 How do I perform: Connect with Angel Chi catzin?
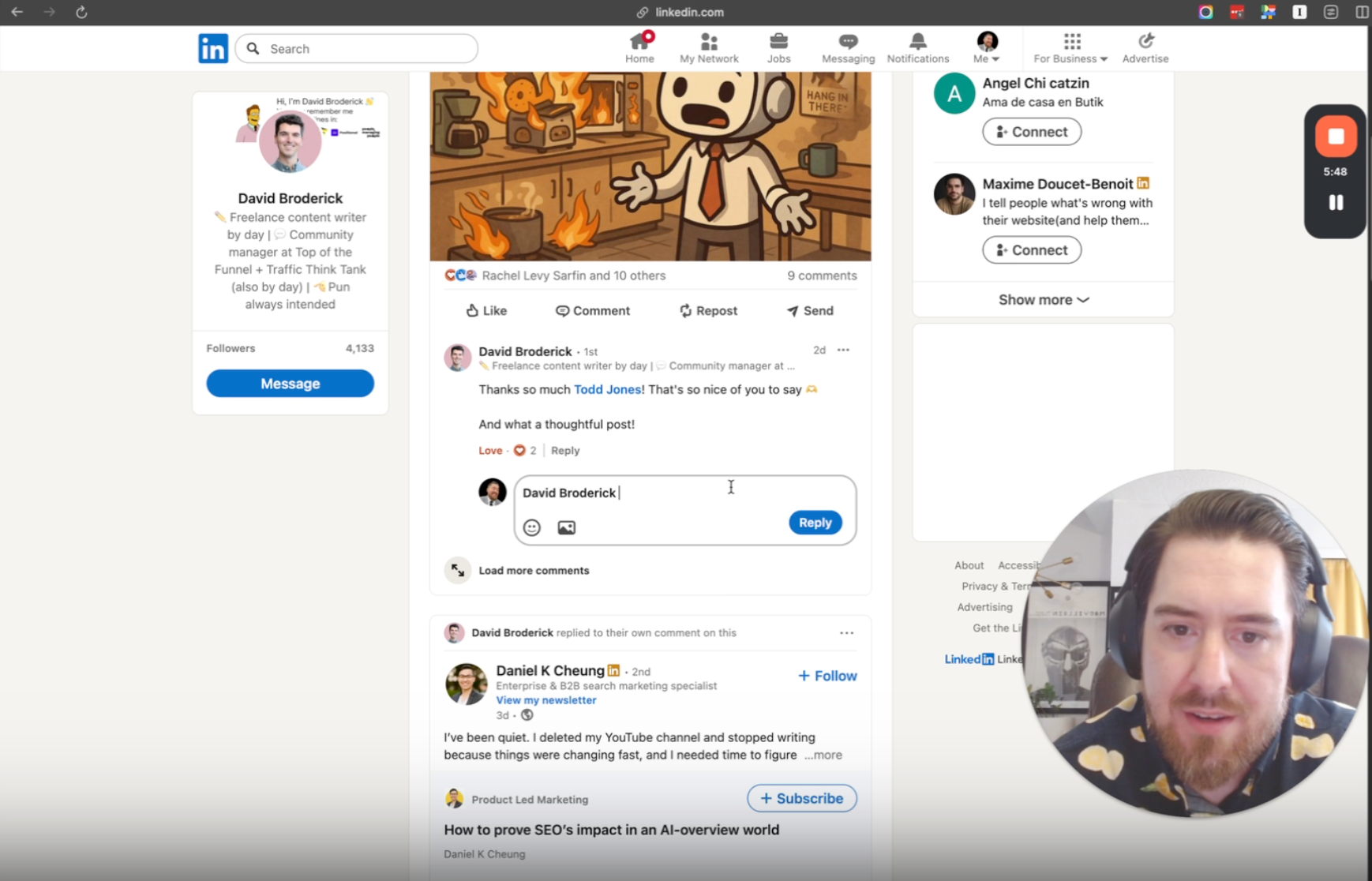point(1032,132)
